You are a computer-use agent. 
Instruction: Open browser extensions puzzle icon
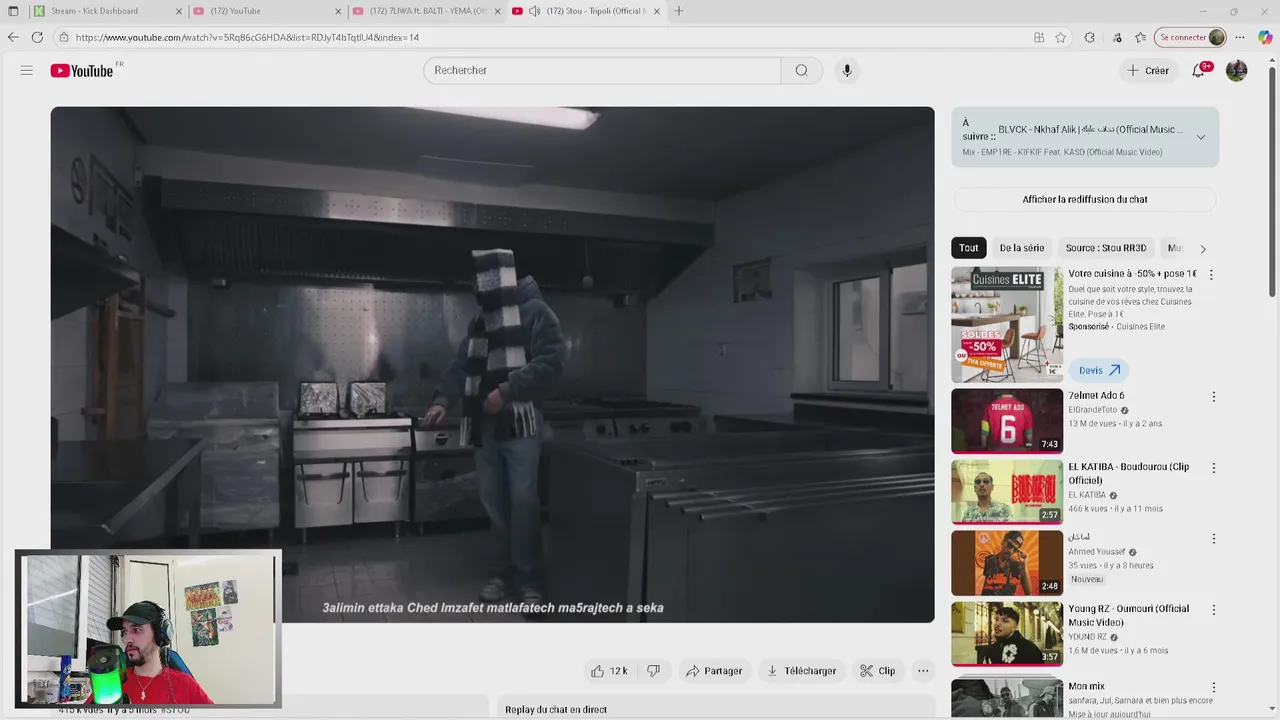[1090, 38]
